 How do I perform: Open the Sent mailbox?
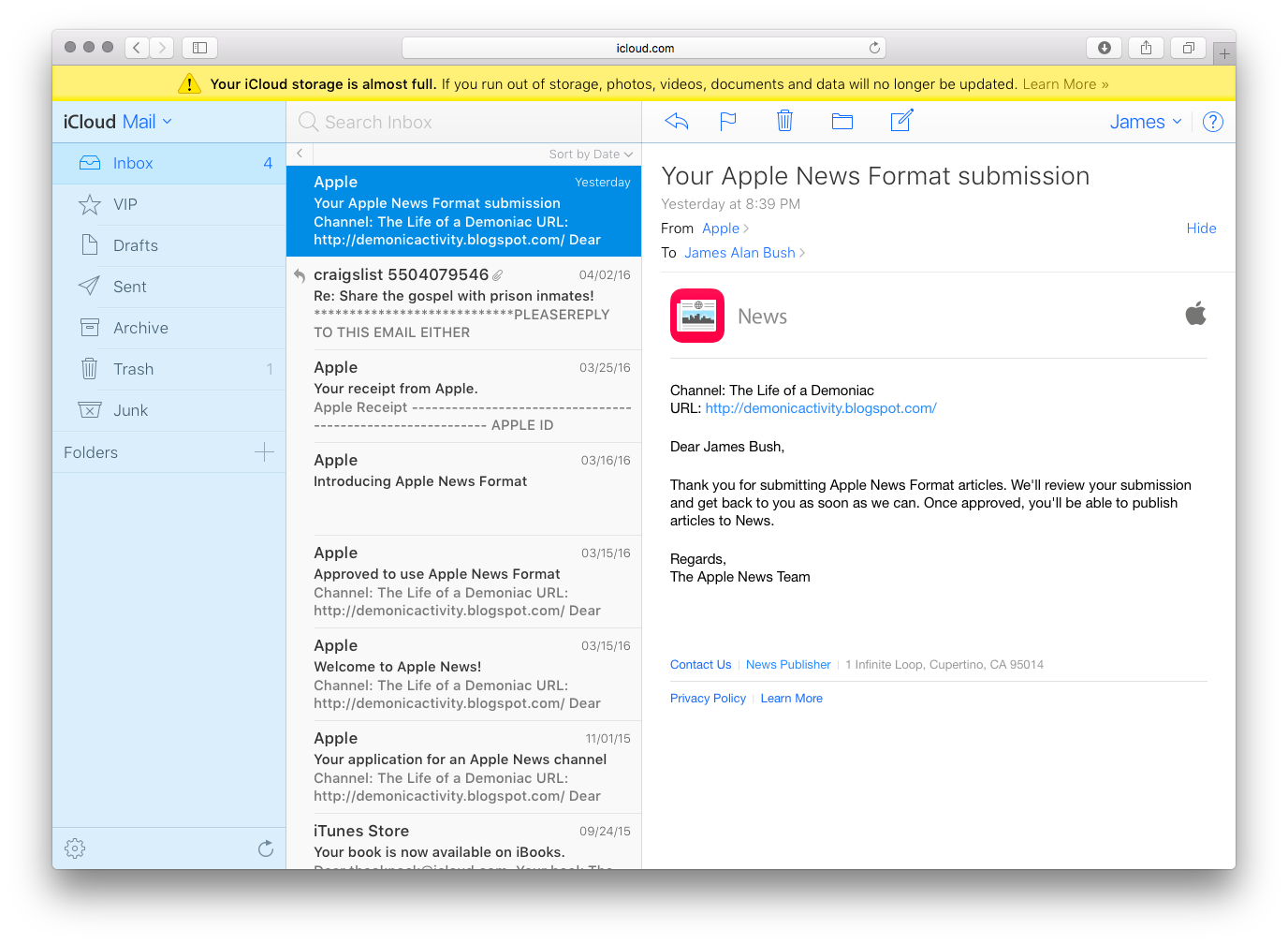click(168, 287)
